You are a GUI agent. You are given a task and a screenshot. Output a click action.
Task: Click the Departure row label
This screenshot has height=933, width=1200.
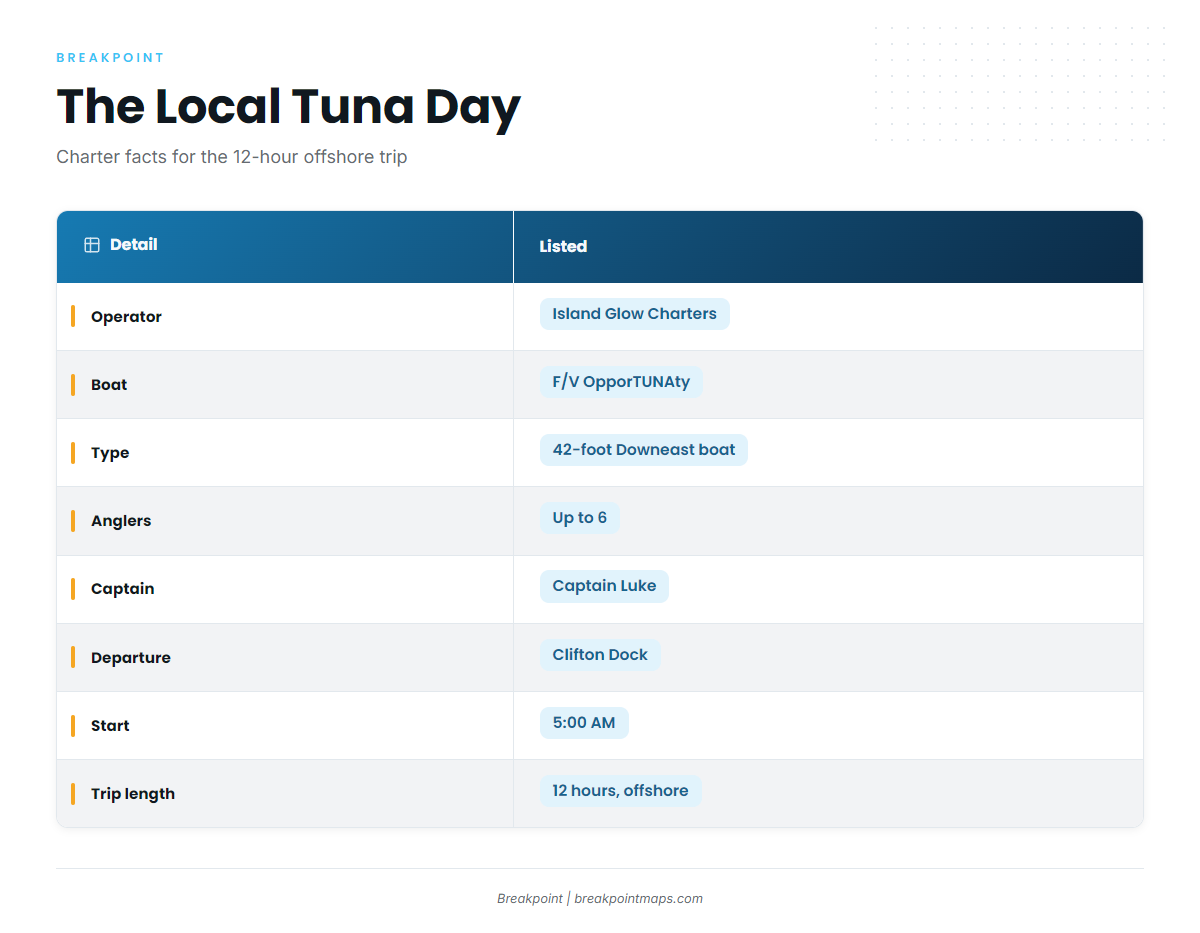[x=131, y=658]
